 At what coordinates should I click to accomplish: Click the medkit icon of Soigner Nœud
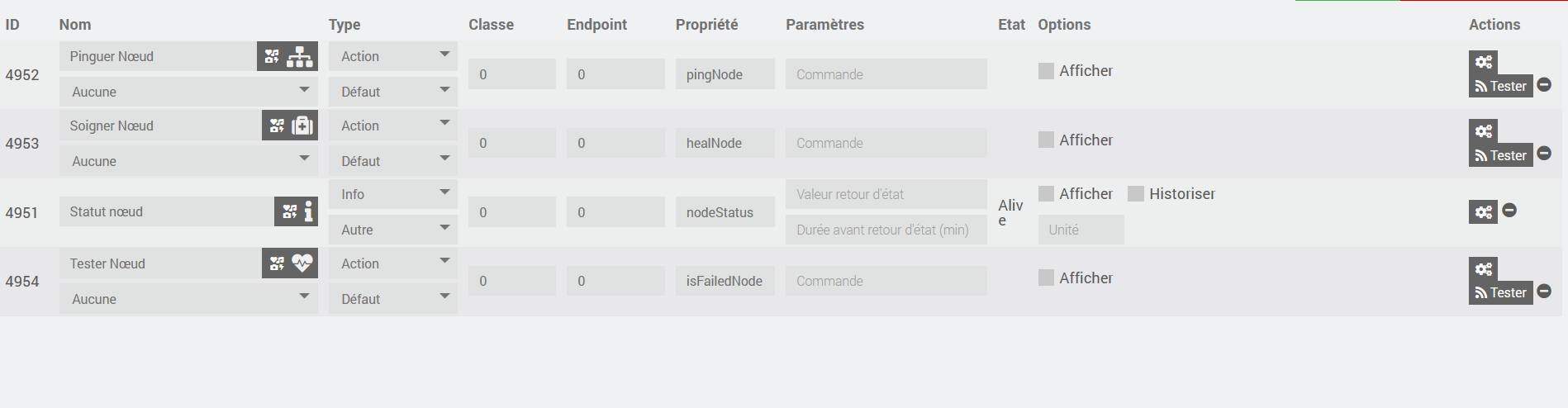coord(302,126)
